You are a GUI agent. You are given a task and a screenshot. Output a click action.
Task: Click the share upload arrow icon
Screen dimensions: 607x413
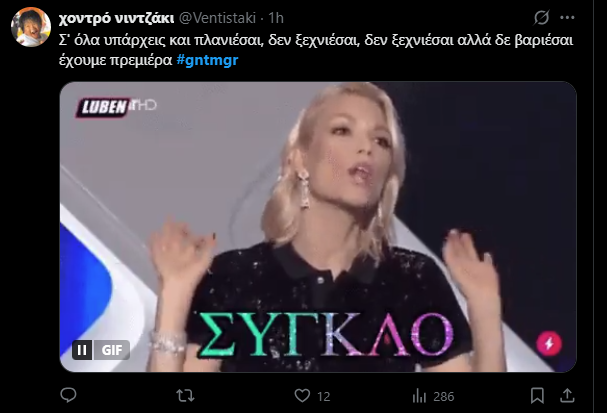point(567,396)
